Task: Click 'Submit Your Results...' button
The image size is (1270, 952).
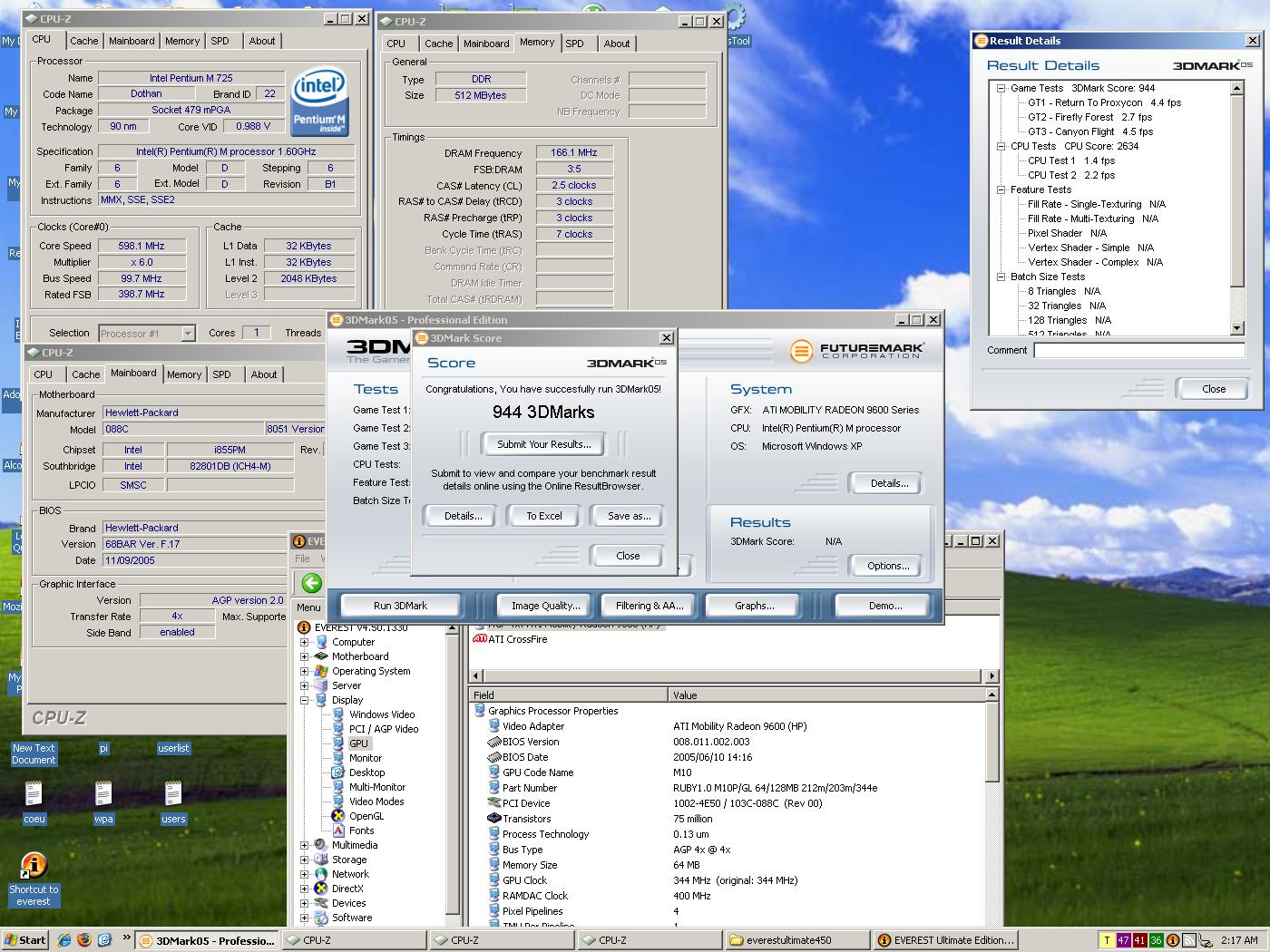Action: [544, 444]
